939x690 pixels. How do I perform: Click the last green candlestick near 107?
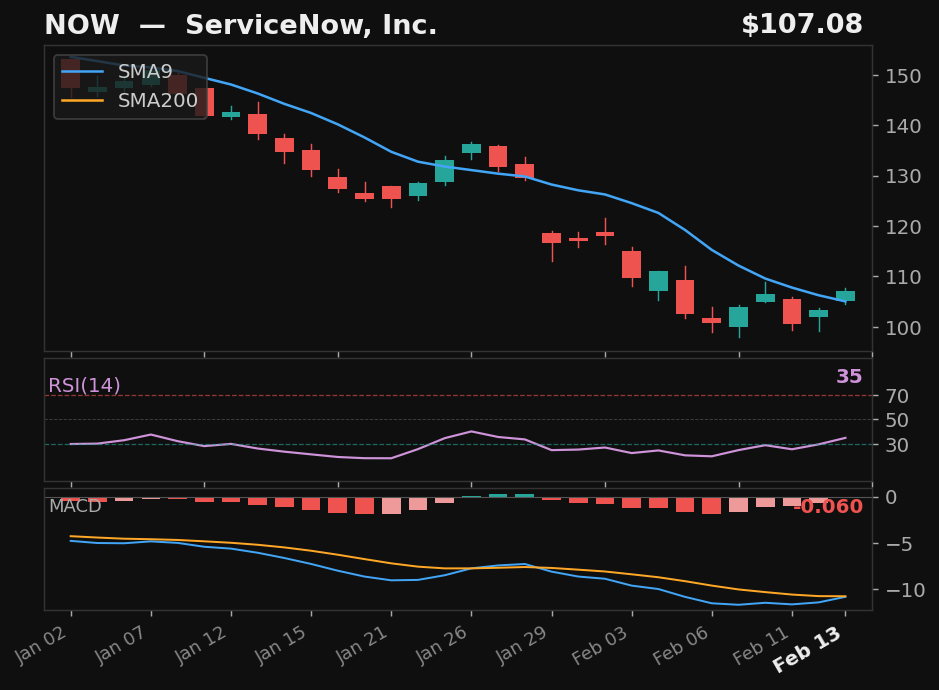846,296
